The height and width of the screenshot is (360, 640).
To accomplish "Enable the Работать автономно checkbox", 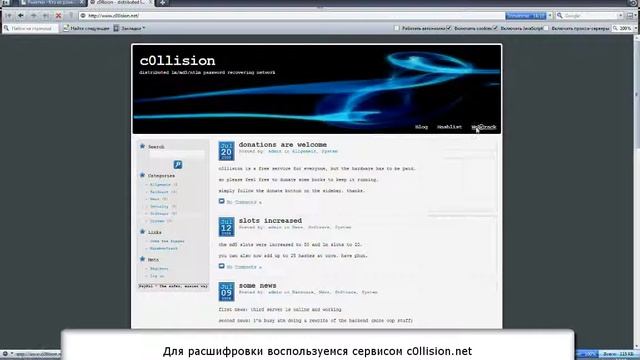I will coord(396,28).
